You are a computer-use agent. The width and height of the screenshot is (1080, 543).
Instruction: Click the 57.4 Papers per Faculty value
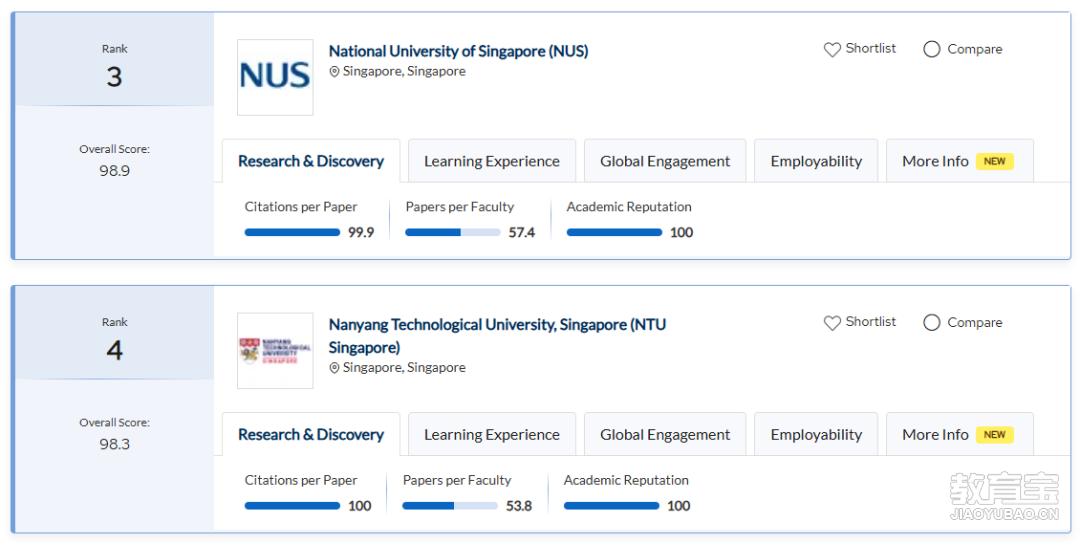[x=522, y=233]
